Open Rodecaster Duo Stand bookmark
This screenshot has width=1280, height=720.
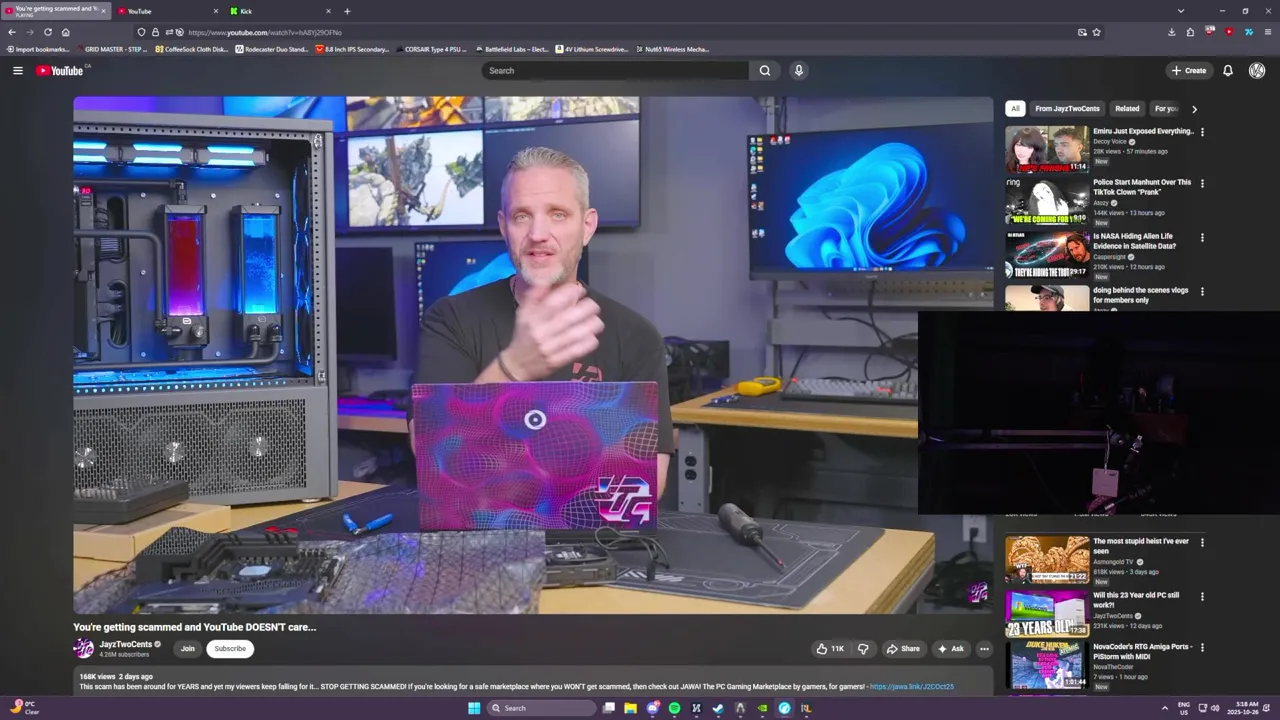[272, 49]
